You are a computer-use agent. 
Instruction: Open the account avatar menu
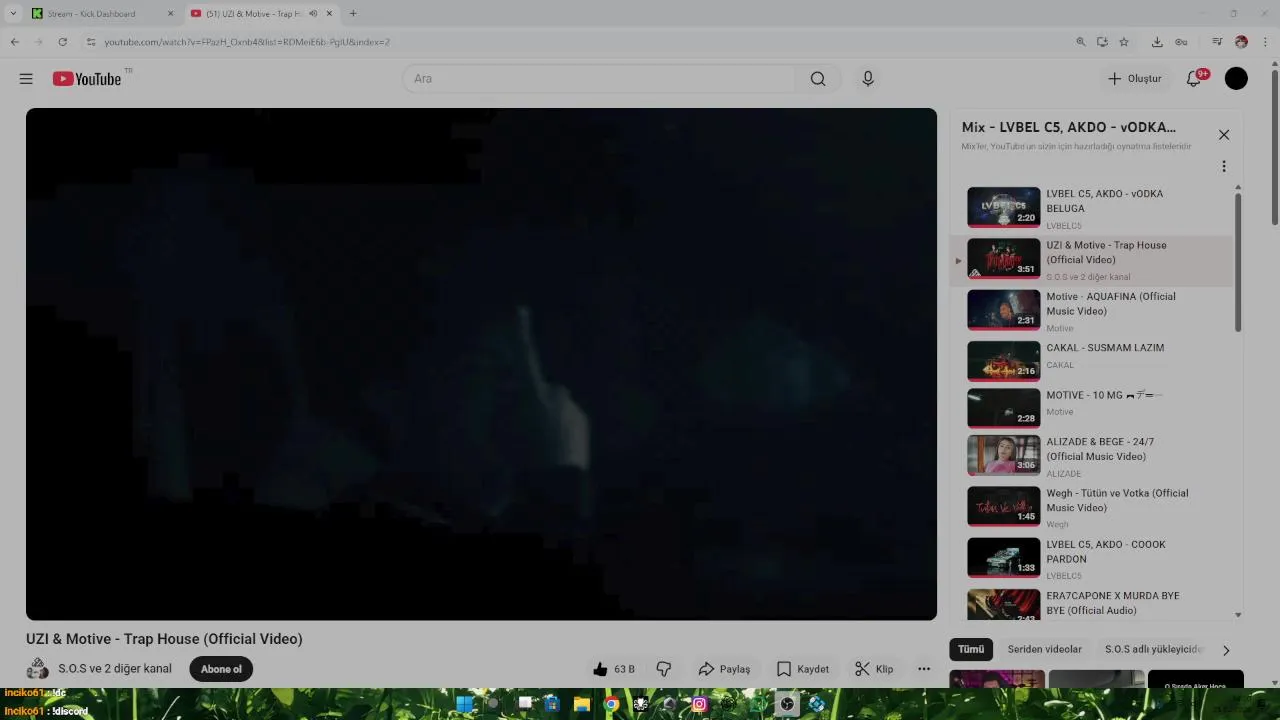point(1237,79)
